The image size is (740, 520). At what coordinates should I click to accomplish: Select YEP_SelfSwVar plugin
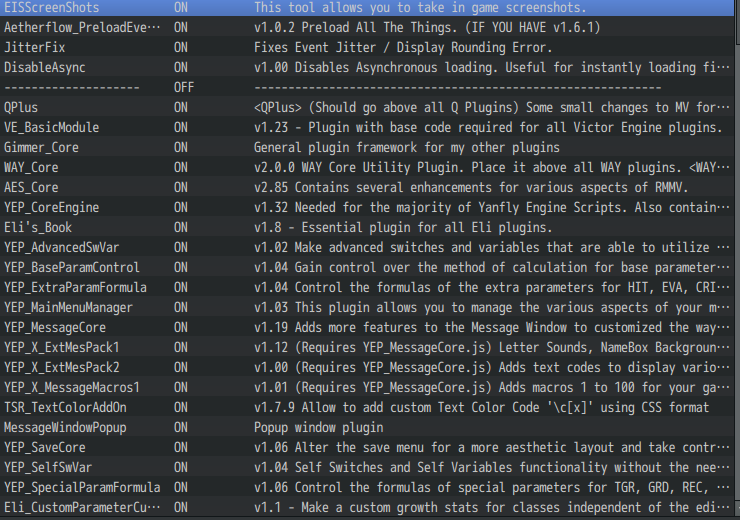[48, 467]
